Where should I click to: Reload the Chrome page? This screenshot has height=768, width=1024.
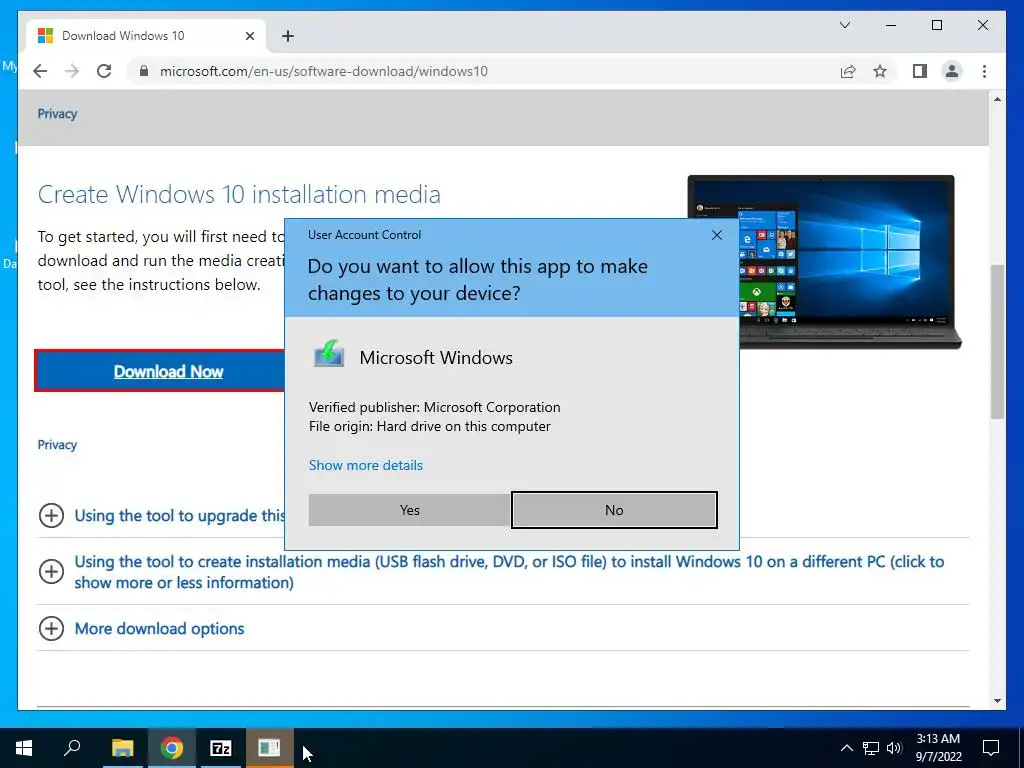104,71
